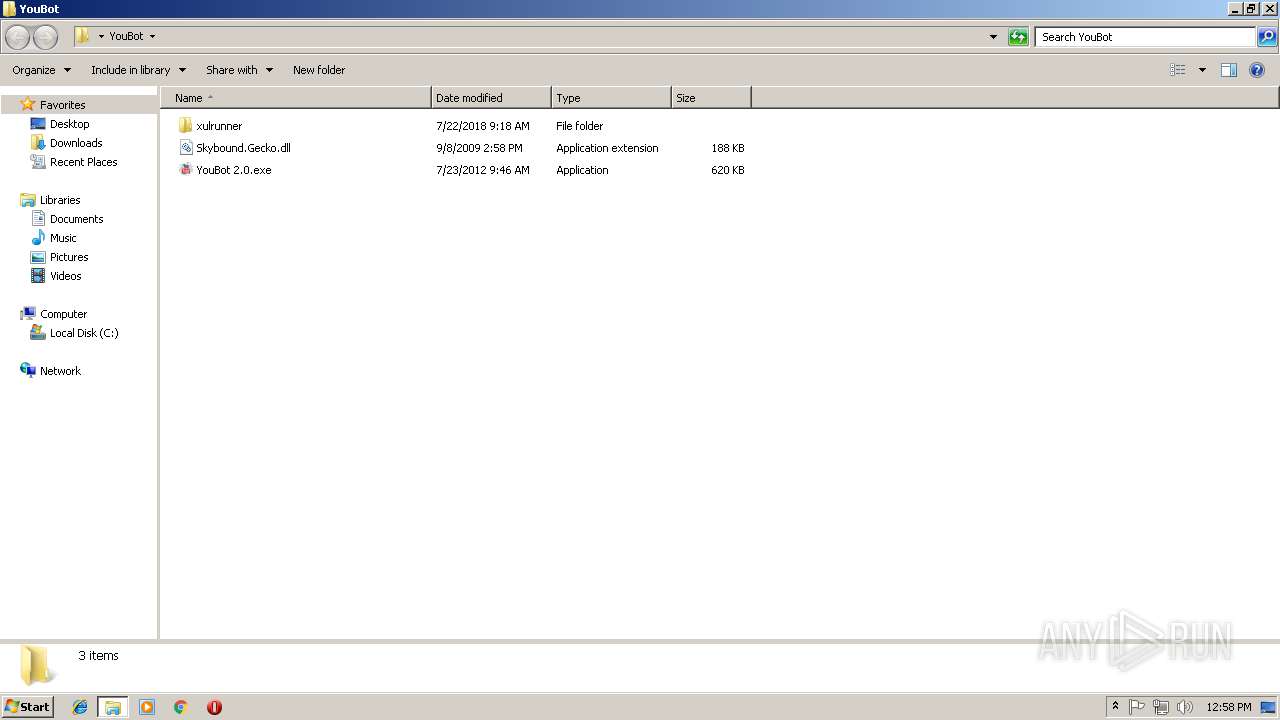This screenshot has height=720, width=1280.
Task: Click the 9/8/2009 2:58 PM date
Action: (x=479, y=148)
